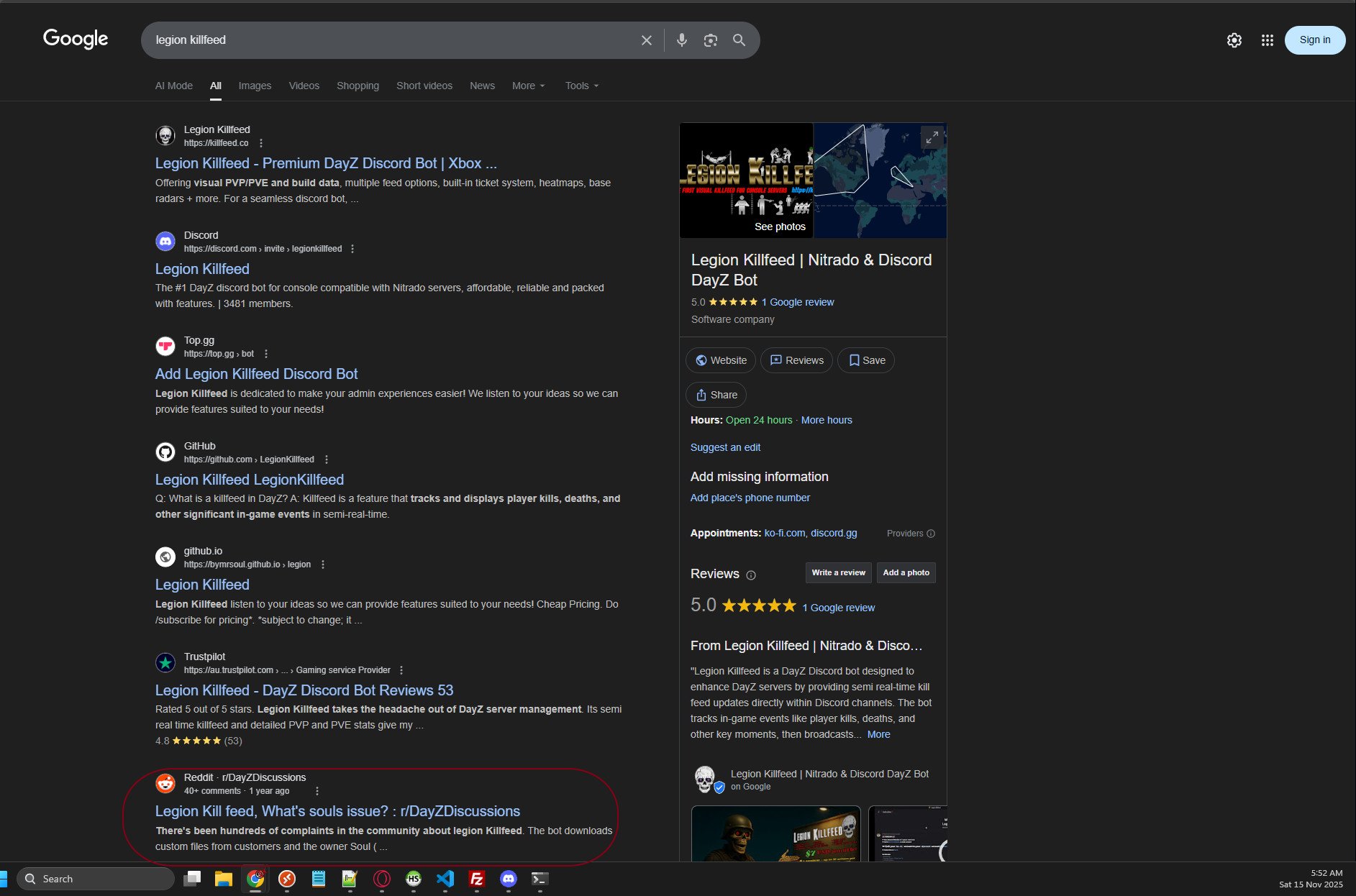
Task: Open more options for Trustpilot result
Action: coord(401,670)
